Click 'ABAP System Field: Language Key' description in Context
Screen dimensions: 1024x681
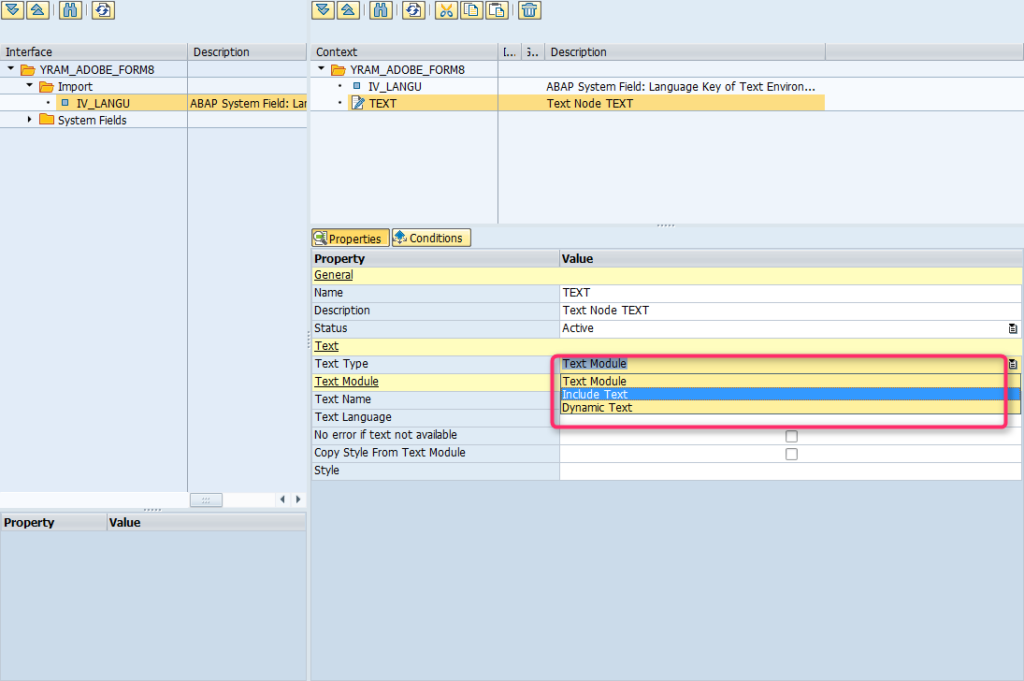(680, 86)
